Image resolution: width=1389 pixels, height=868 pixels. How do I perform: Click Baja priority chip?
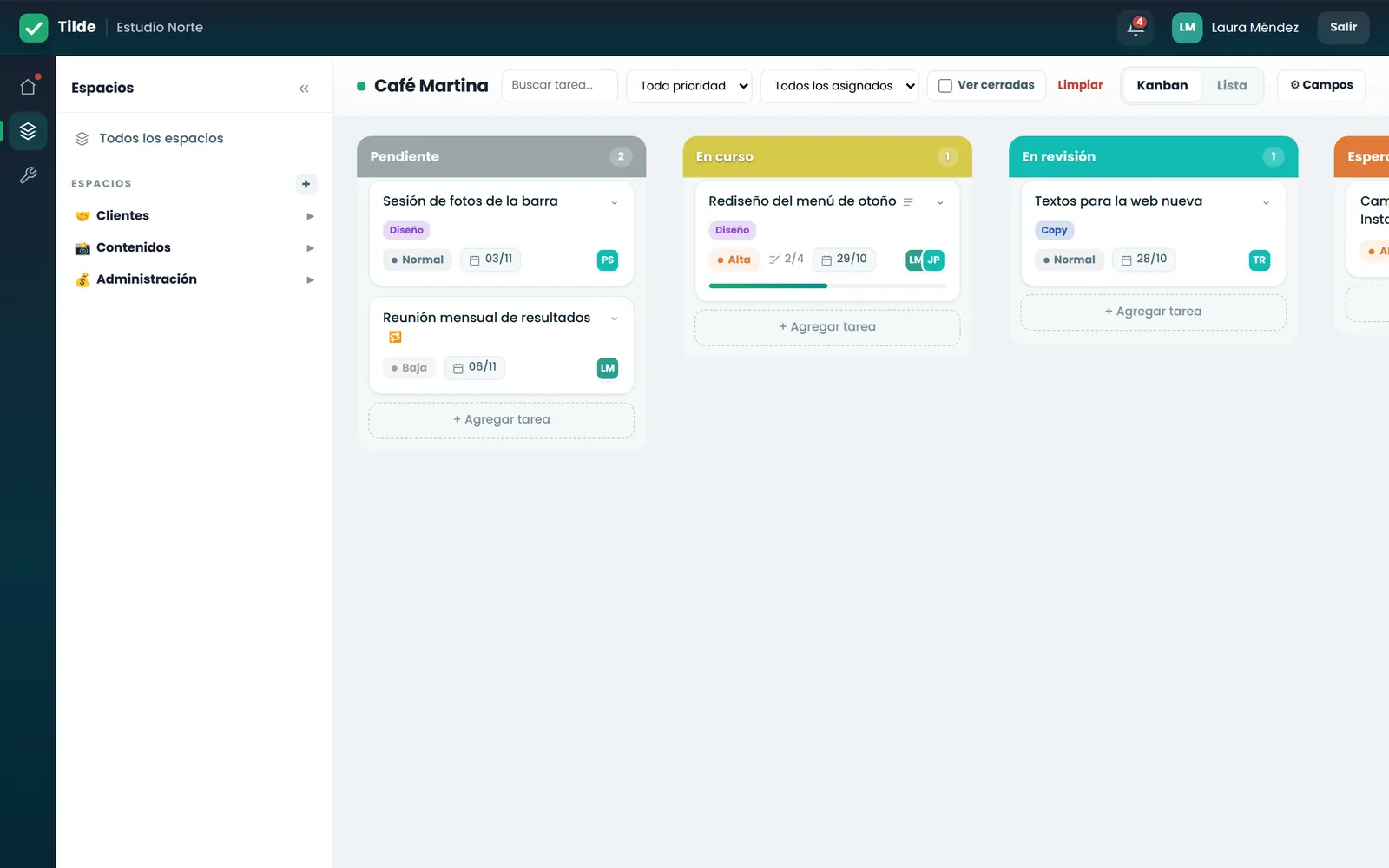[409, 368]
